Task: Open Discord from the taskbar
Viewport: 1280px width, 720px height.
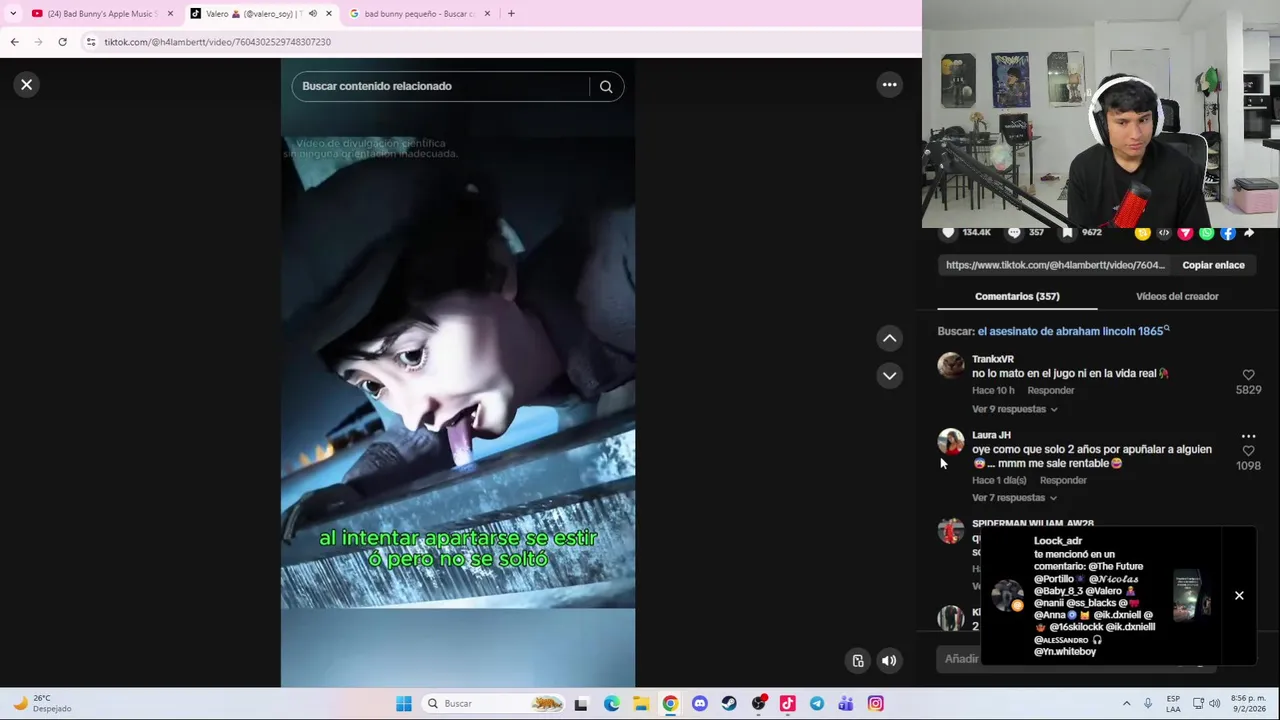Action: 700,704
